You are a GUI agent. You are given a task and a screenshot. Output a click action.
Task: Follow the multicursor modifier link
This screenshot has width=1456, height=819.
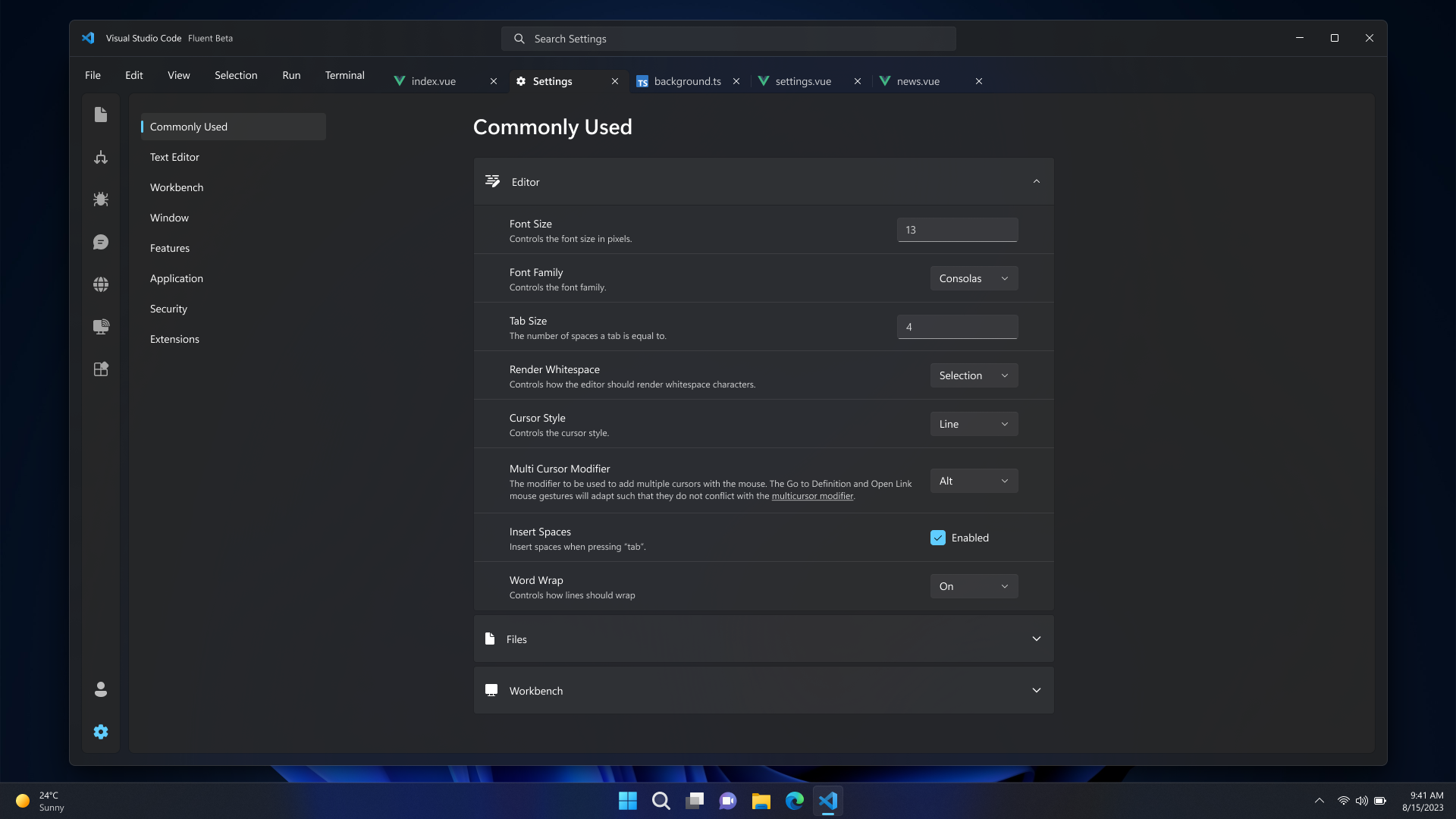[x=812, y=496]
